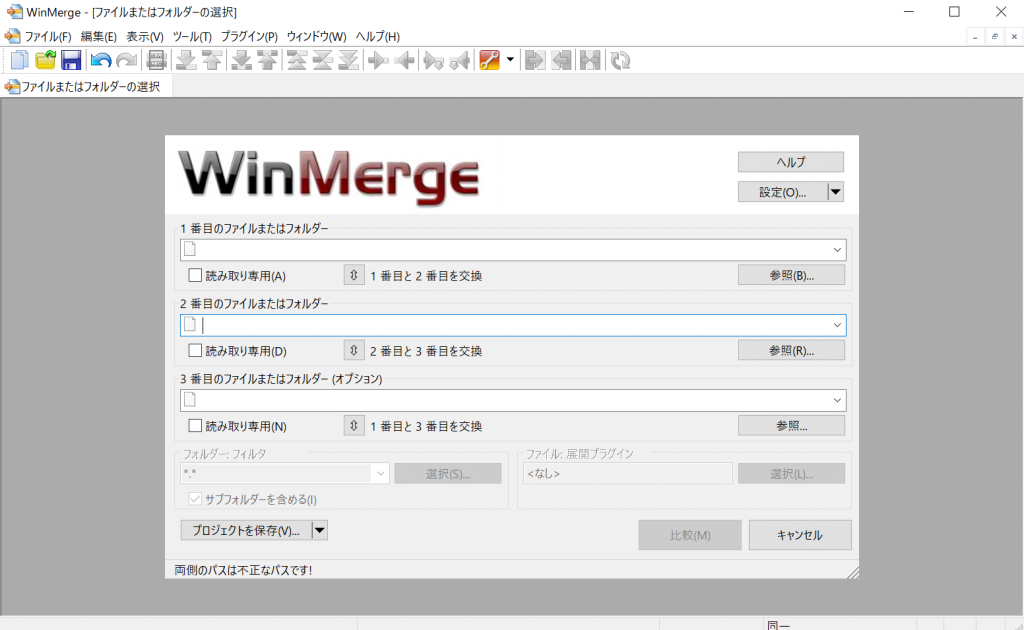This screenshot has width=1024, height=630.
Task: Swap 1番目 and 2番目 with arrow icon
Action: 354,275
